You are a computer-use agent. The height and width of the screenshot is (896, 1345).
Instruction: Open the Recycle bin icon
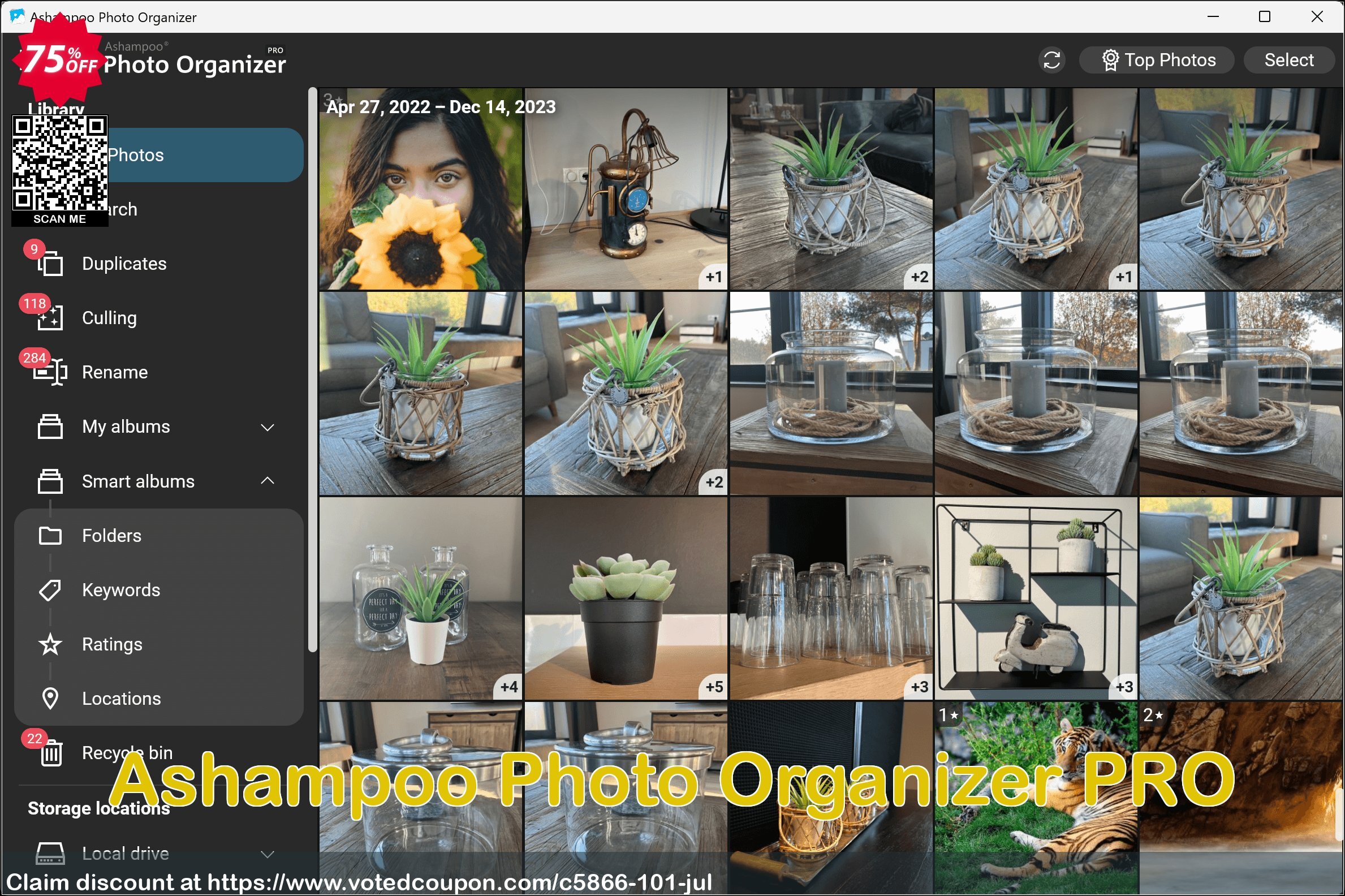tap(51, 753)
